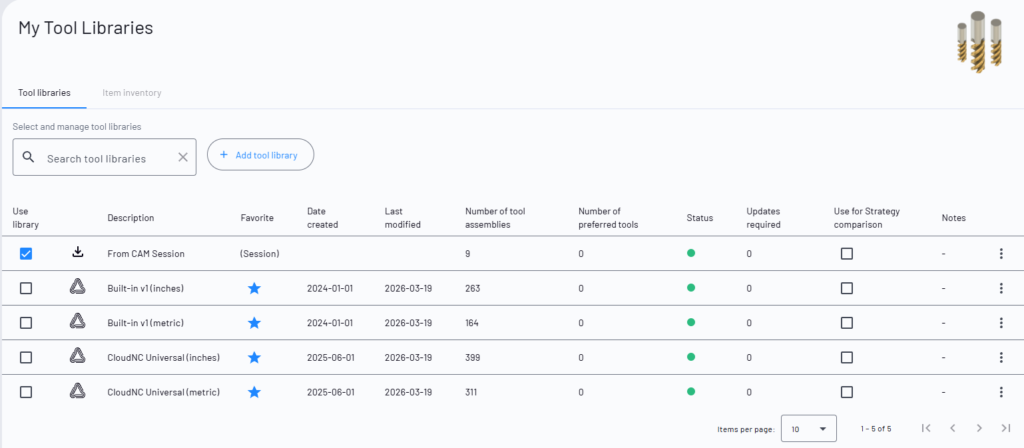The width and height of the screenshot is (1024, 448).
Task: Check Use library for Built-in v1 (inches)
Action: [x=25, y=288]
